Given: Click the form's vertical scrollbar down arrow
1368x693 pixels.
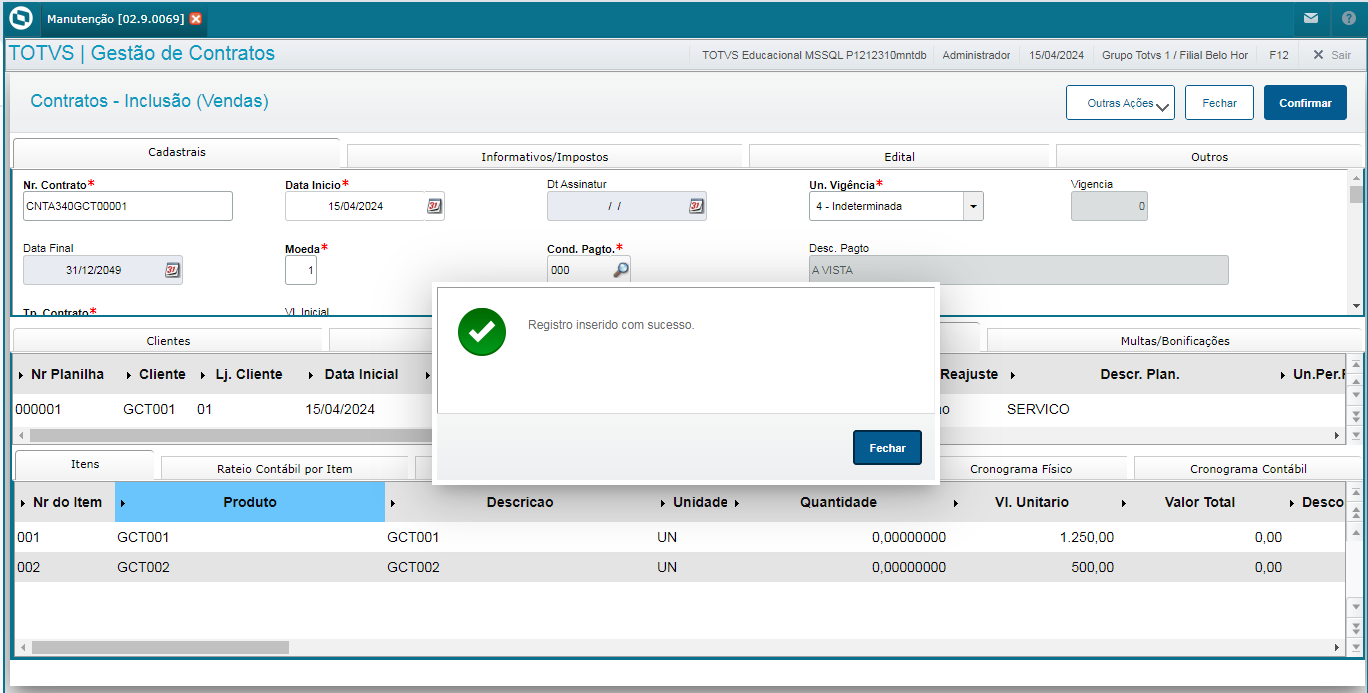Looking at the screenshot, I should coord(1355,306).
